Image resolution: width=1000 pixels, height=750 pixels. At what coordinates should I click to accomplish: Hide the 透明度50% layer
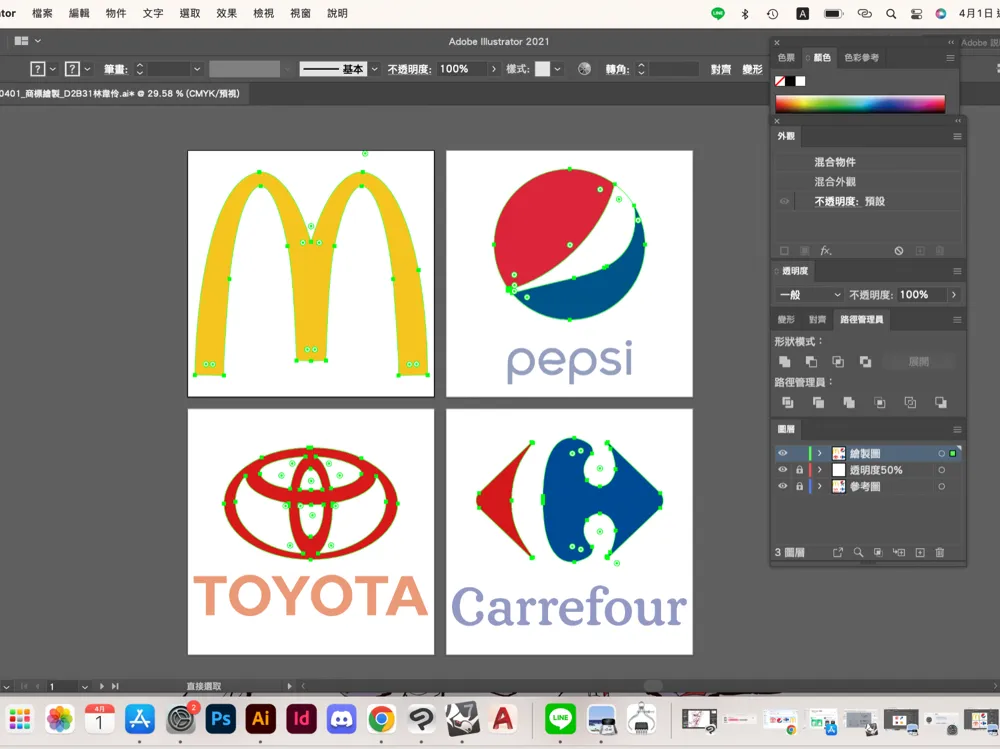click(x=783, y=470)
